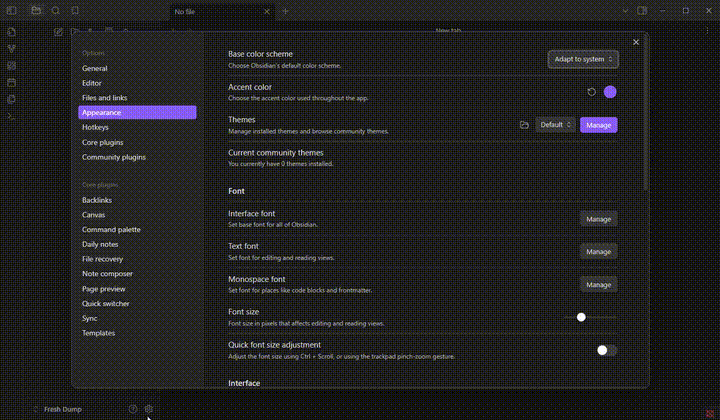Click the Font size slider handle
720x420 pixels.
click(x=581, y=317)
